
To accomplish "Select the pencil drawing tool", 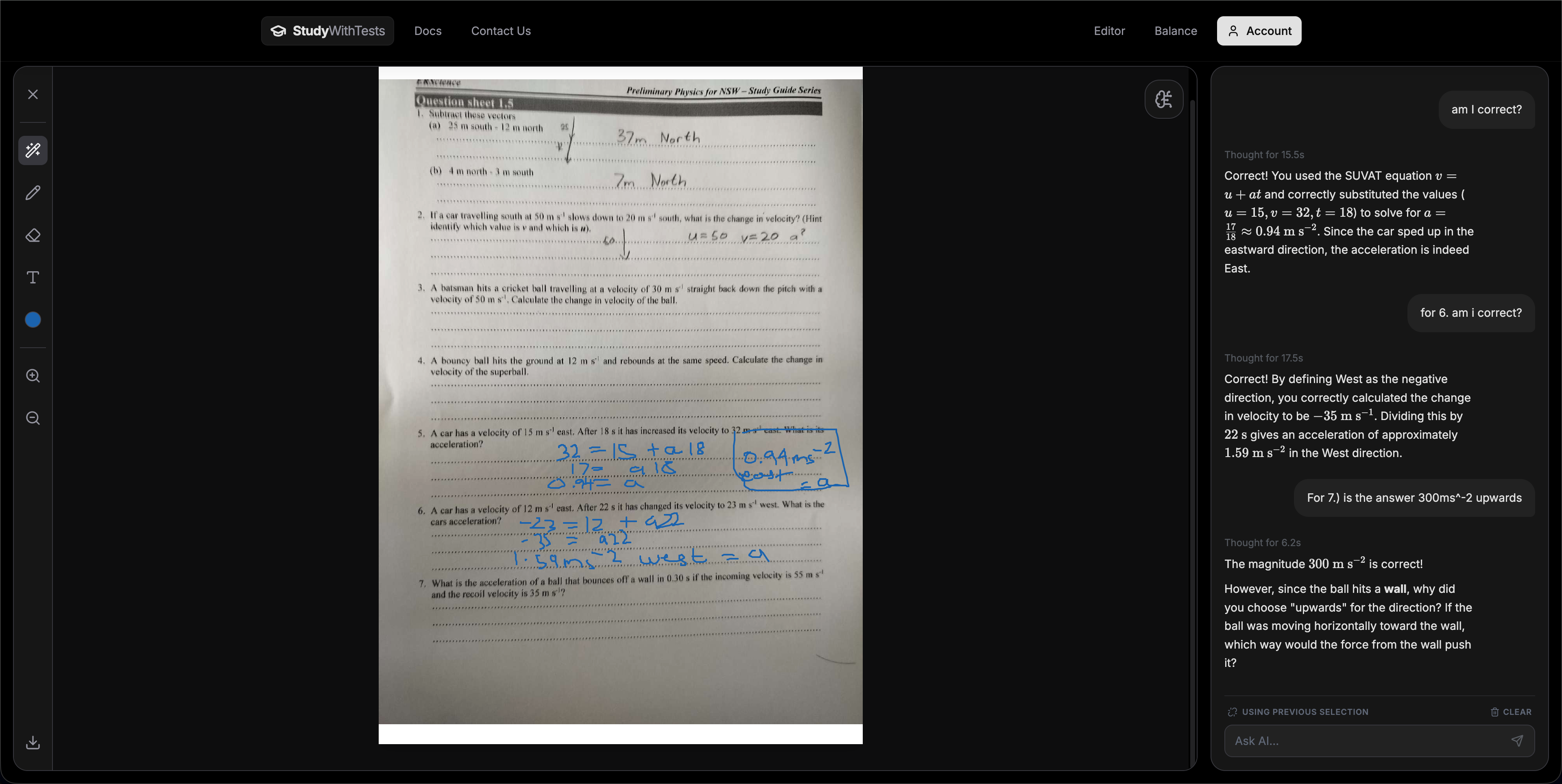I will pos(33,193).
